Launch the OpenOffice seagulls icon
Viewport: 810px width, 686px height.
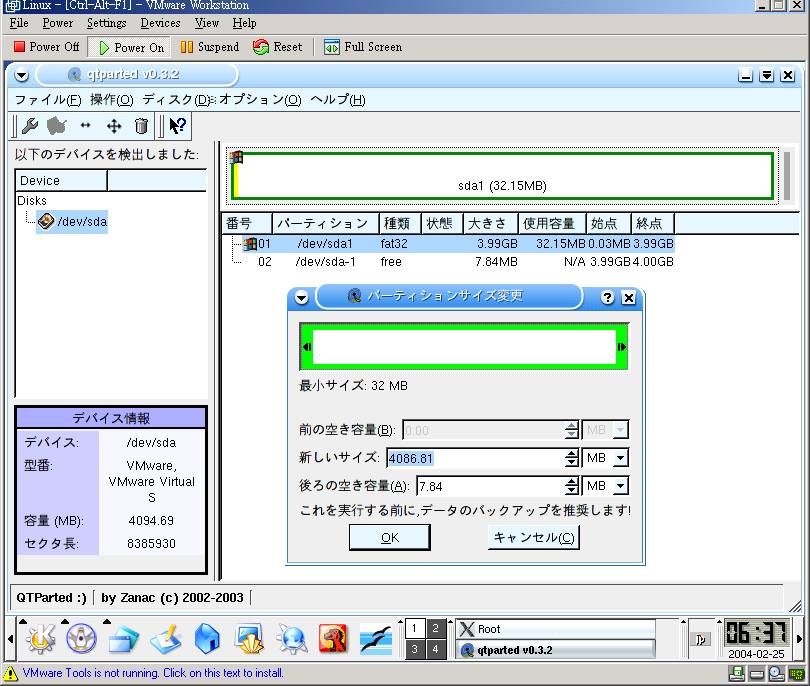(376, 638)
